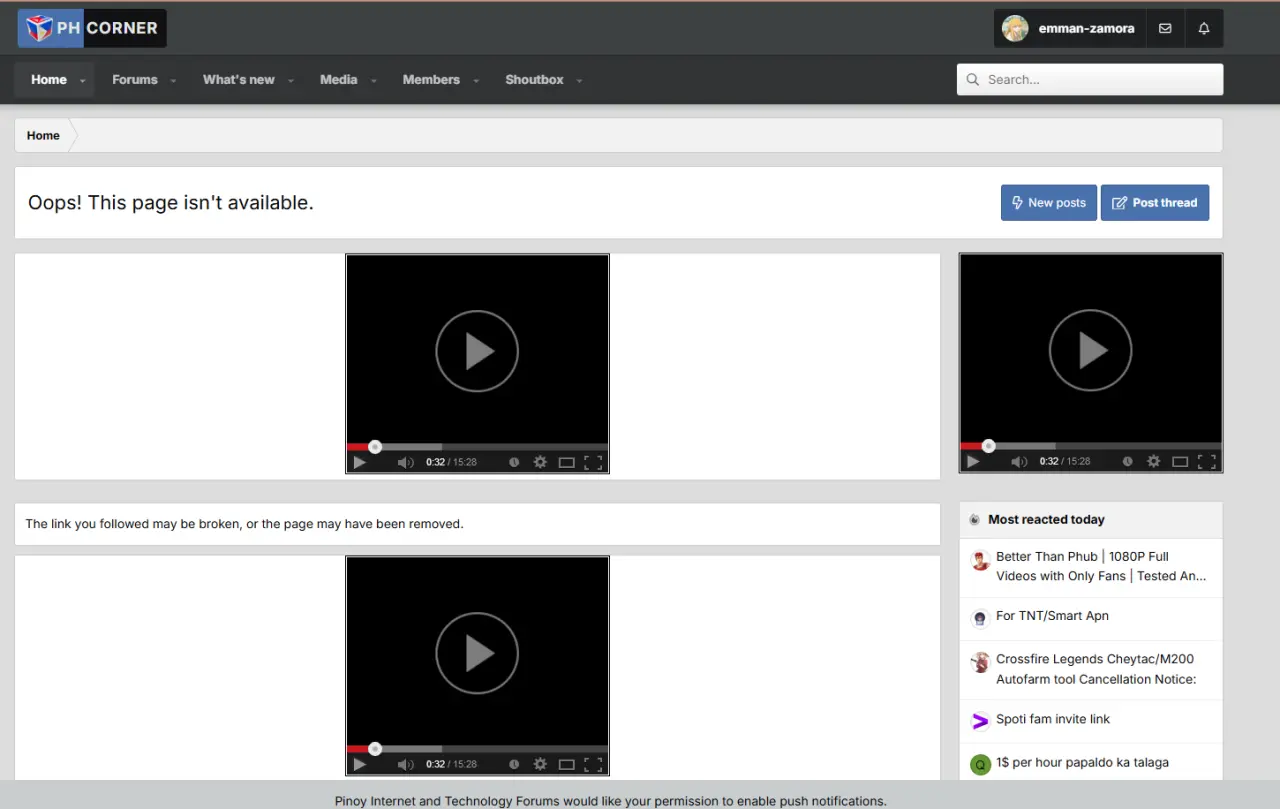Screen dimensions: 1280x809
Task: Open 1$ per hour papaldo thread
Action: [x=1082, y=762]
